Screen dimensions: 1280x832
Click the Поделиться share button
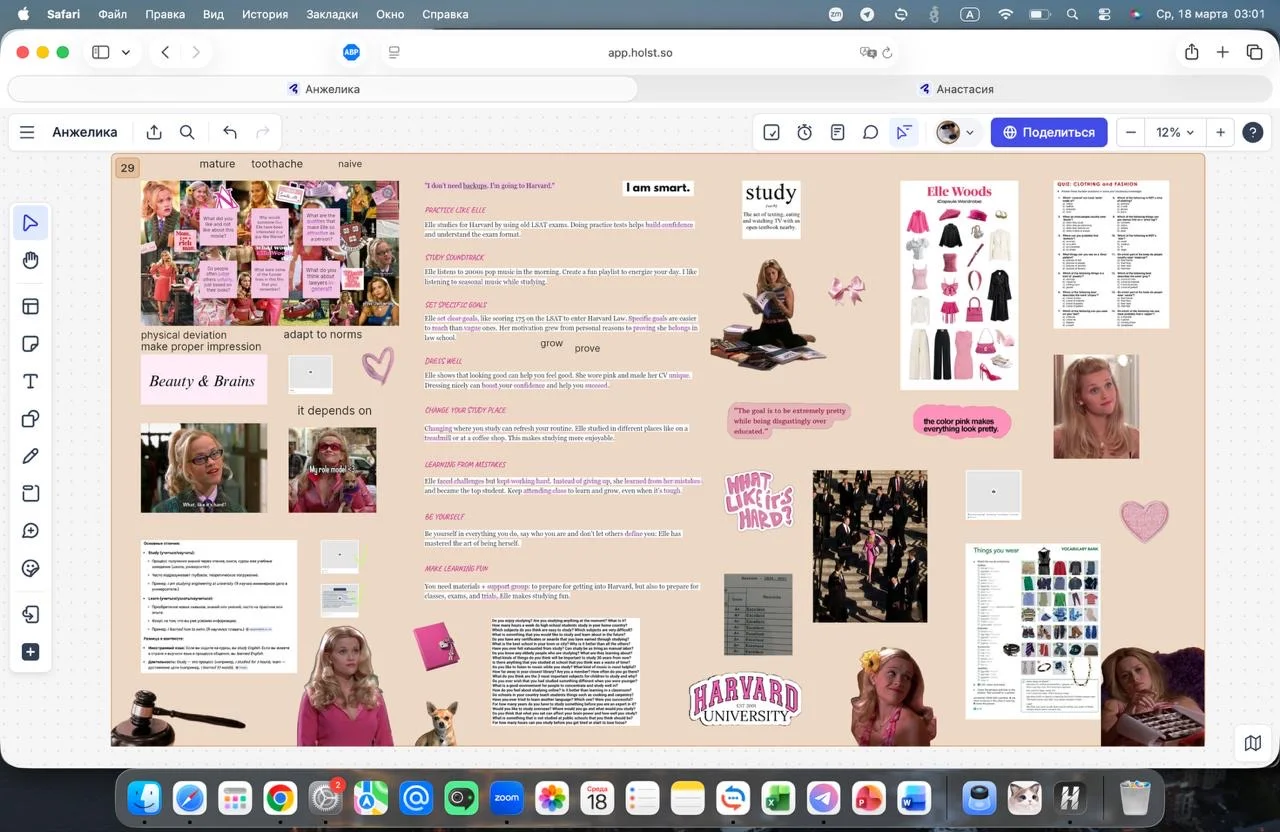tap(1049, 132)
